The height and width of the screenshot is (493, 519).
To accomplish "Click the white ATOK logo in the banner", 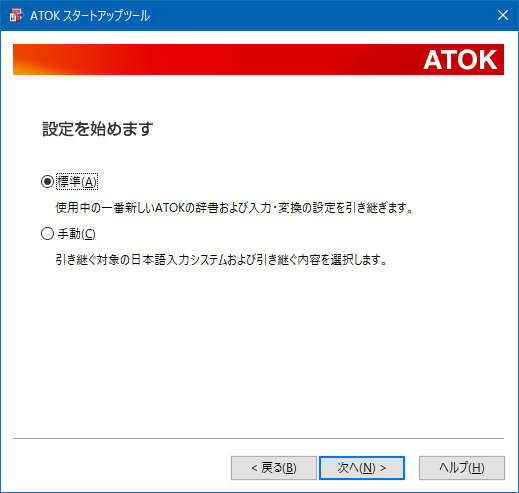I will pos(460,60).
